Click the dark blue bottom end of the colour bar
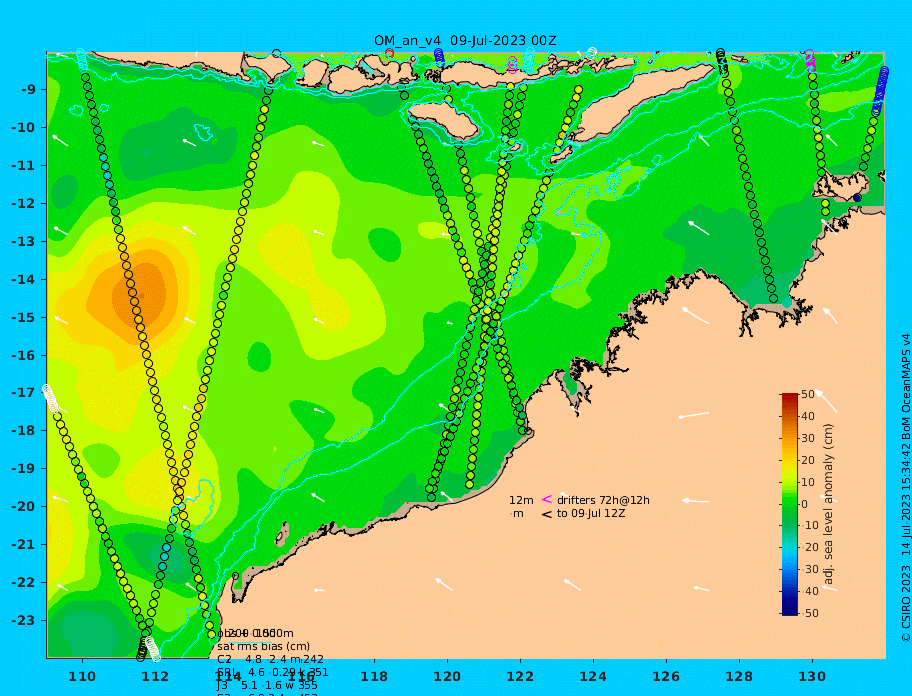Viewport: 912px width, 696px height. tap(790, 611)
